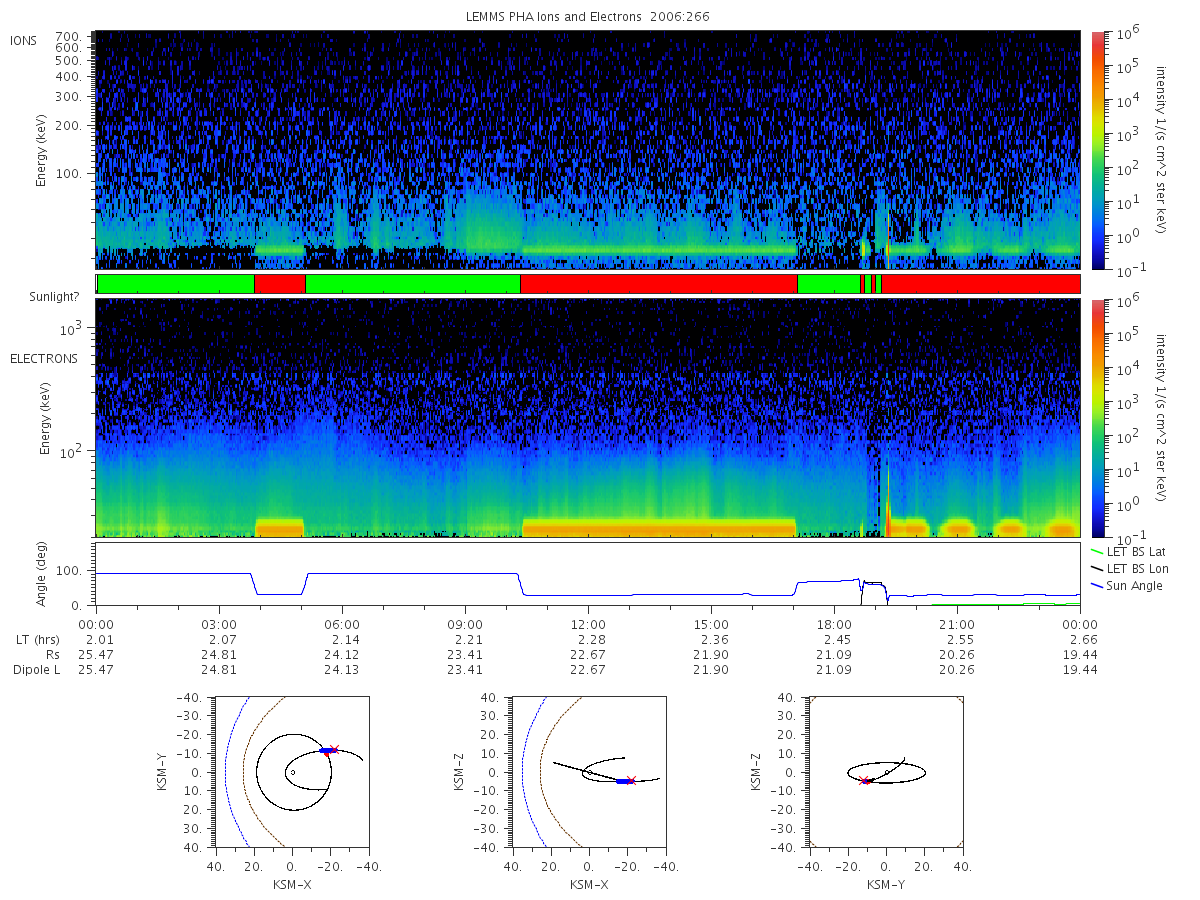The height and width of the screenshot is (900, 1200).
Task: Select the Dipole L row label
Action: 36,669
